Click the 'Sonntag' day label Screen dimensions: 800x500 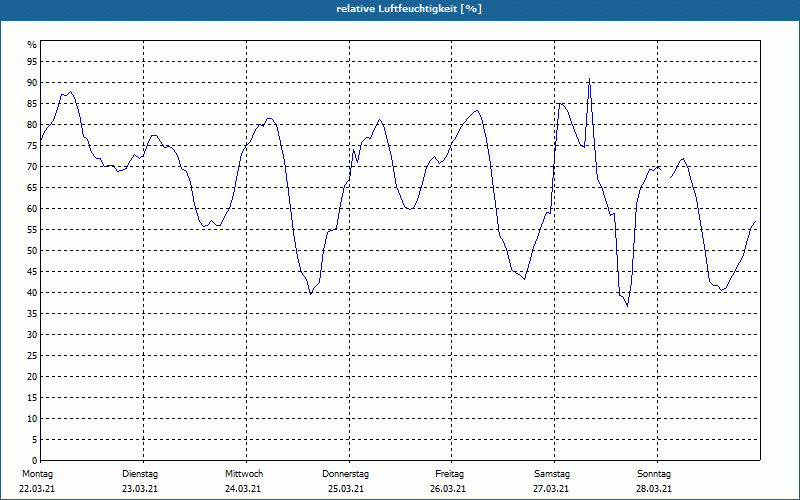point(654,474)
